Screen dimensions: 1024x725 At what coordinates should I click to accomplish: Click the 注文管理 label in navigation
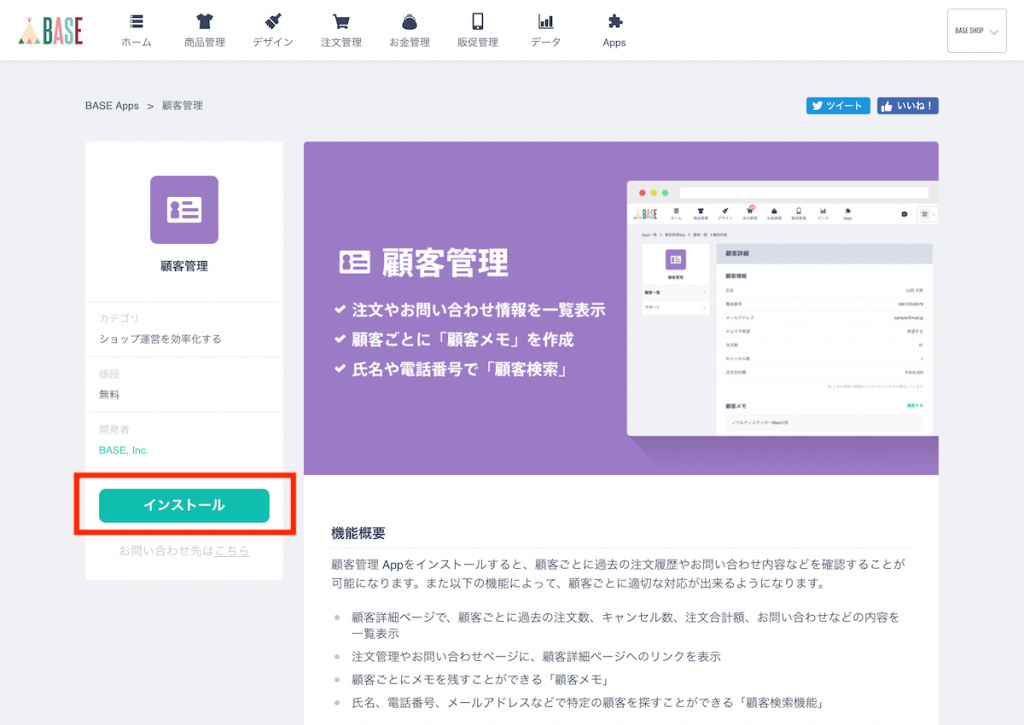[x=341, y=42]
